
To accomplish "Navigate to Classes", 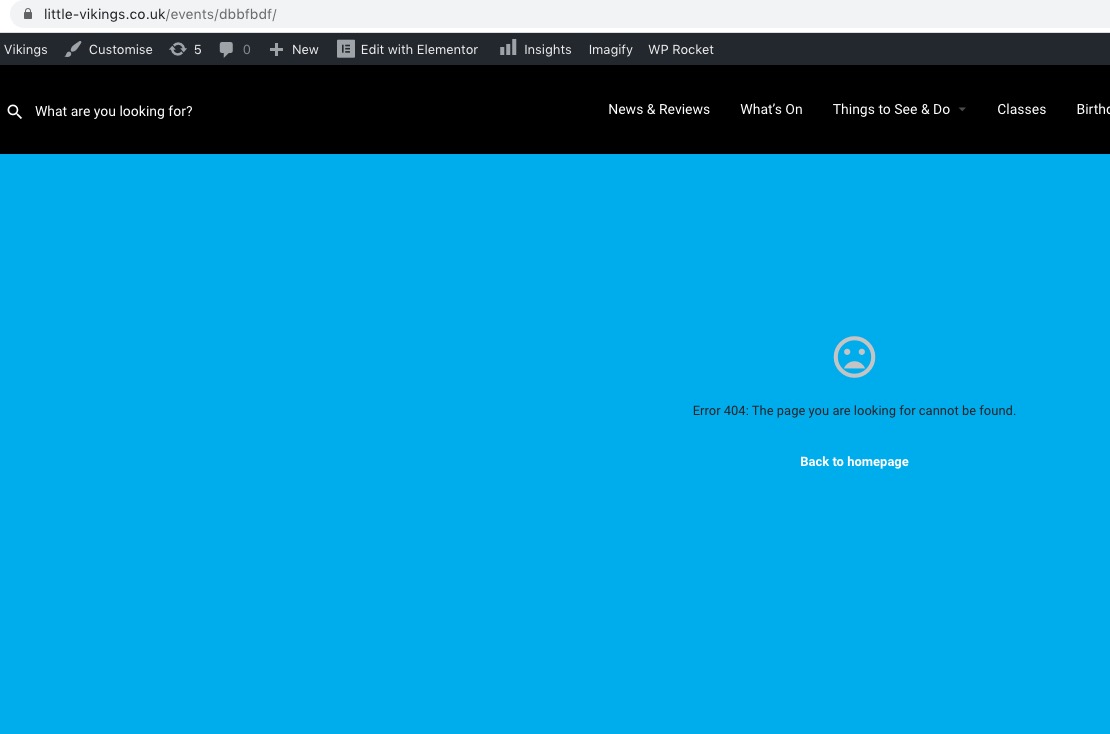I will coord(1021,109).
